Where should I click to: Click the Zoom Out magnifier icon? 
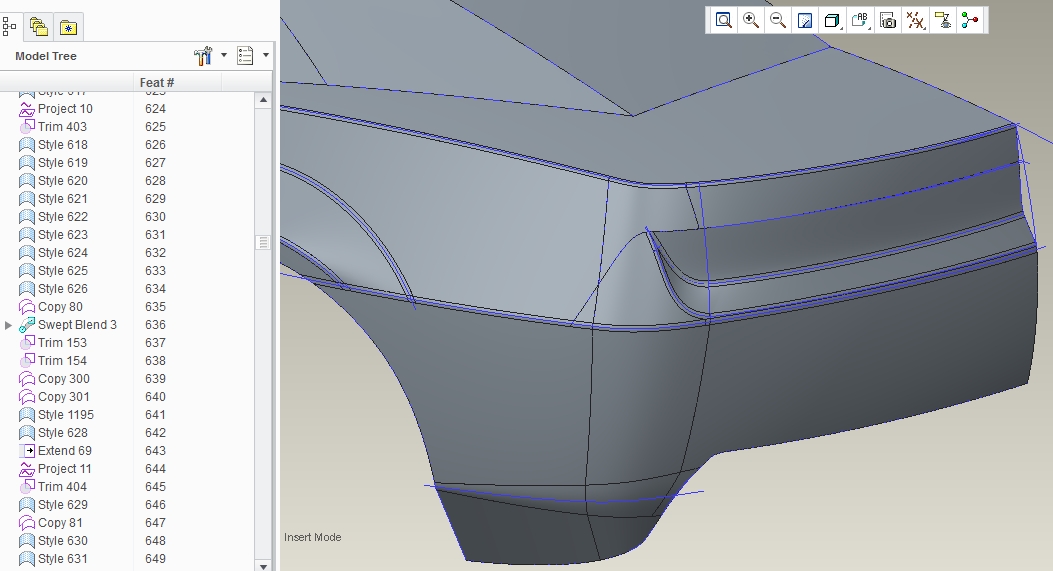[778, 20]
